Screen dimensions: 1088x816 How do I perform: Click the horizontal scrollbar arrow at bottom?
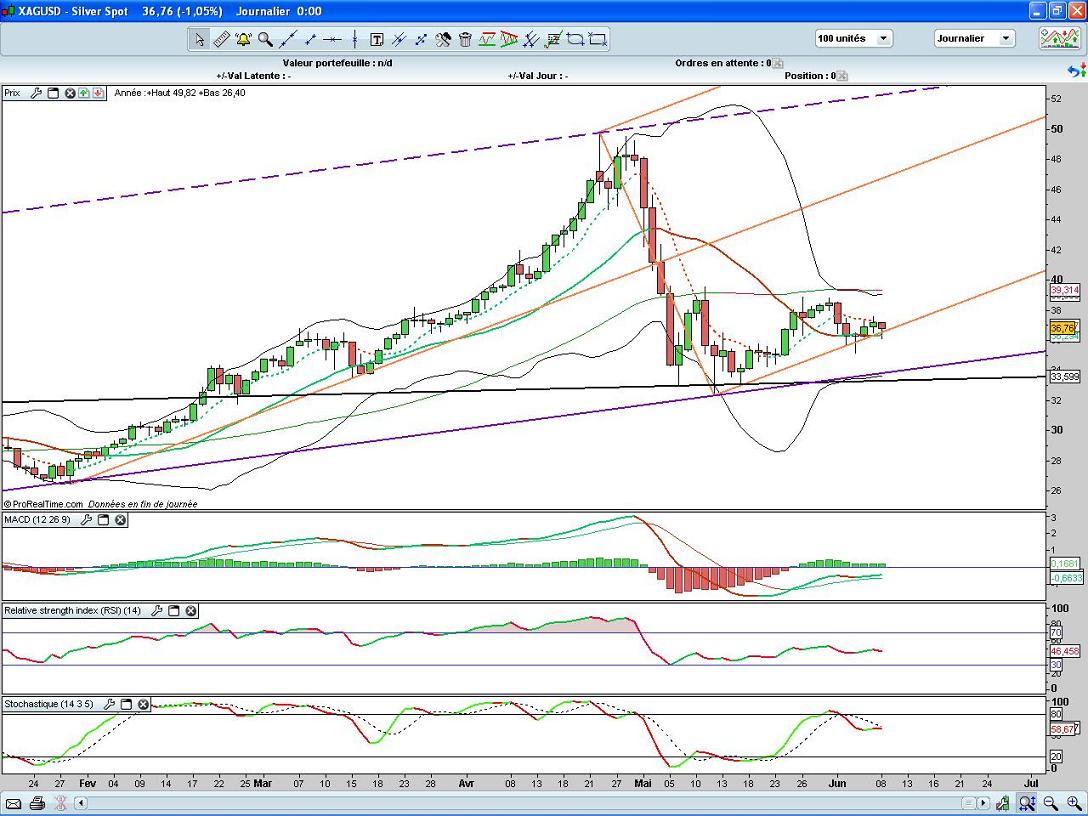(983, 803)
